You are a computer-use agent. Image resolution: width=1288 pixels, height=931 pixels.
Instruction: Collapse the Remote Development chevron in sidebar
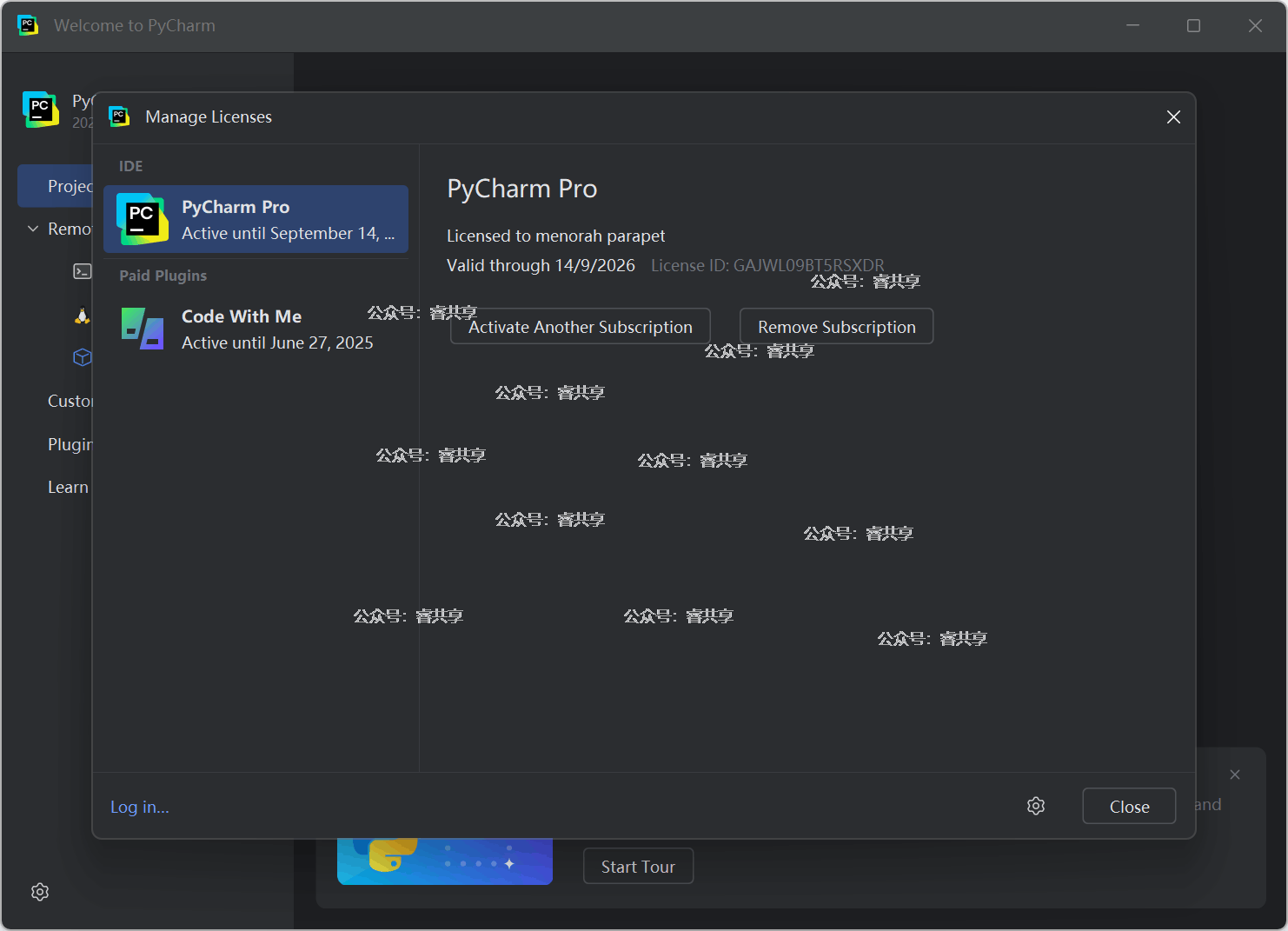click(33, 229)
